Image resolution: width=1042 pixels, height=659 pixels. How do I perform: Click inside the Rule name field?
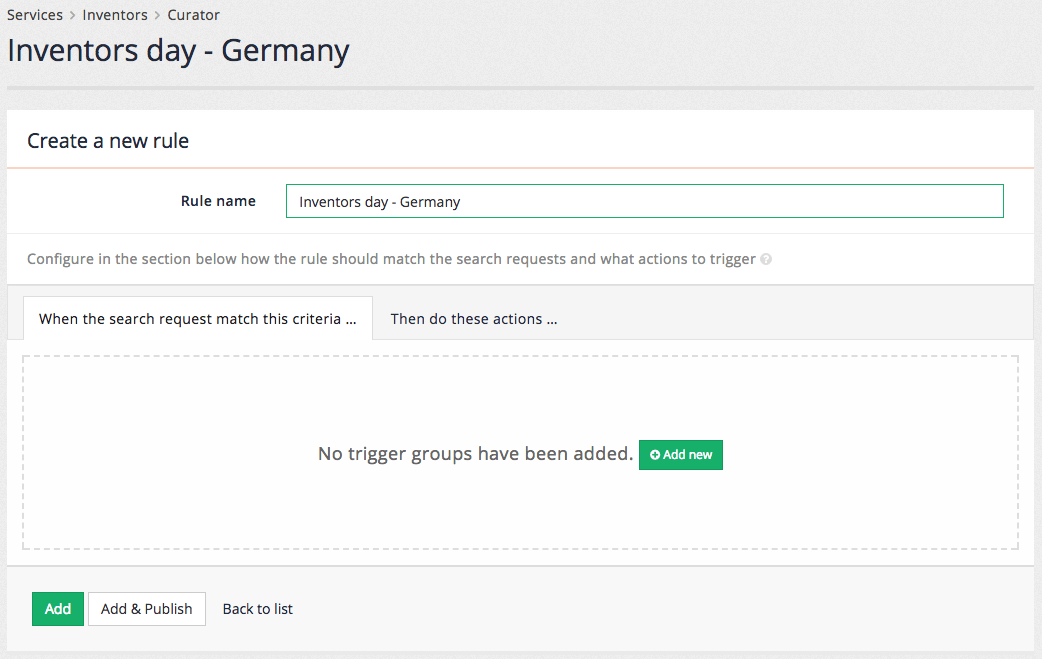point(644,200)
